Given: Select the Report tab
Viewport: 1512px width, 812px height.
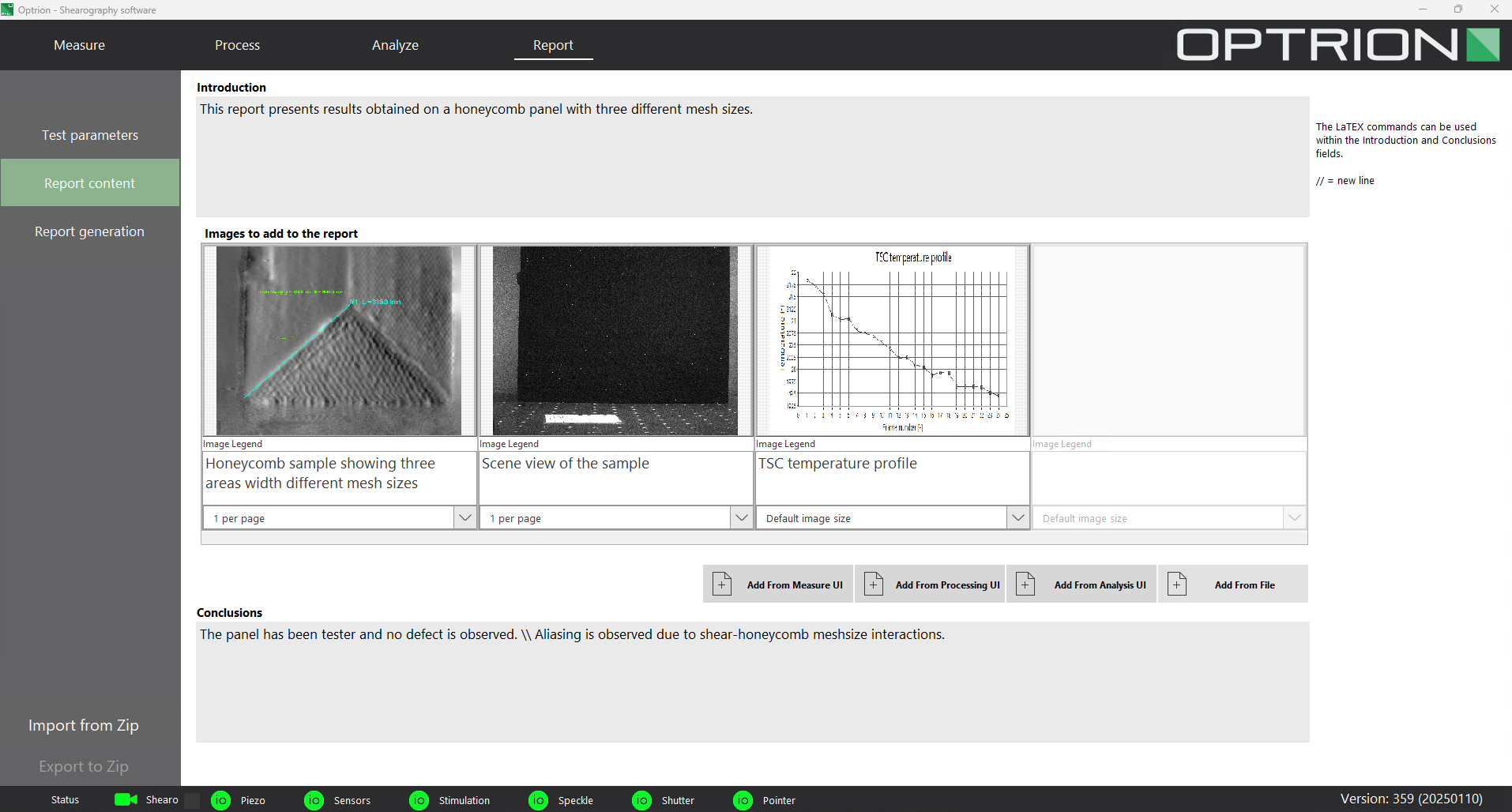Looking at the screenshot, I should pos(553,45).
